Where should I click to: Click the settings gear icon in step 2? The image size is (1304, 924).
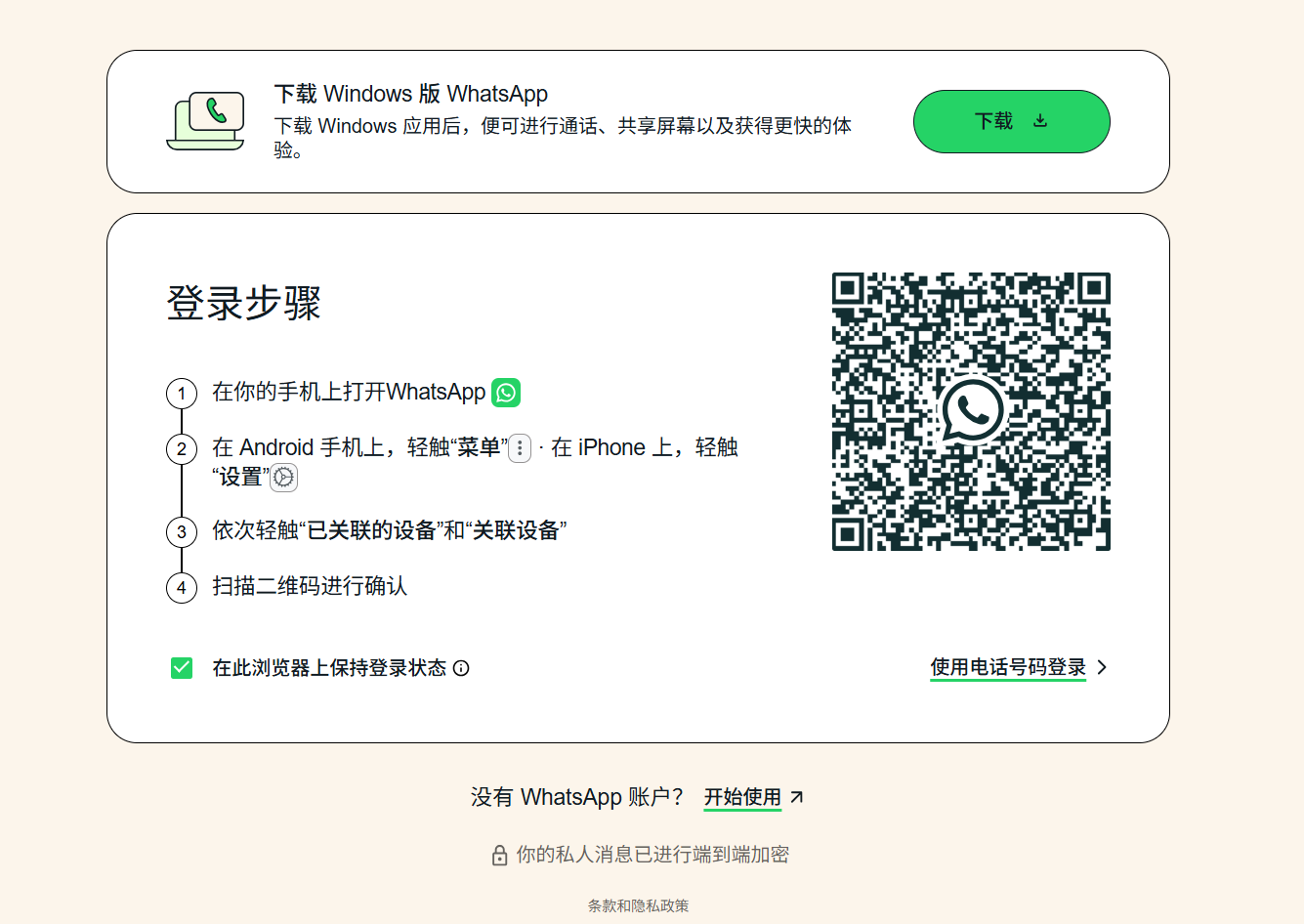tap(283, 478)
